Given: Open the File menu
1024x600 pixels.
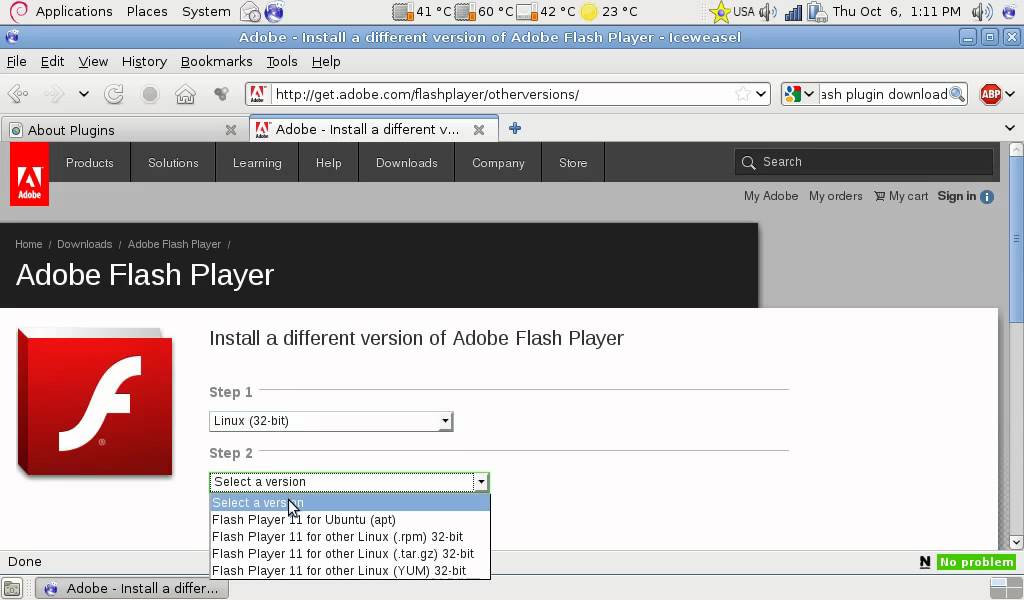Looking at the screenshot, I should tap(16, 61).
